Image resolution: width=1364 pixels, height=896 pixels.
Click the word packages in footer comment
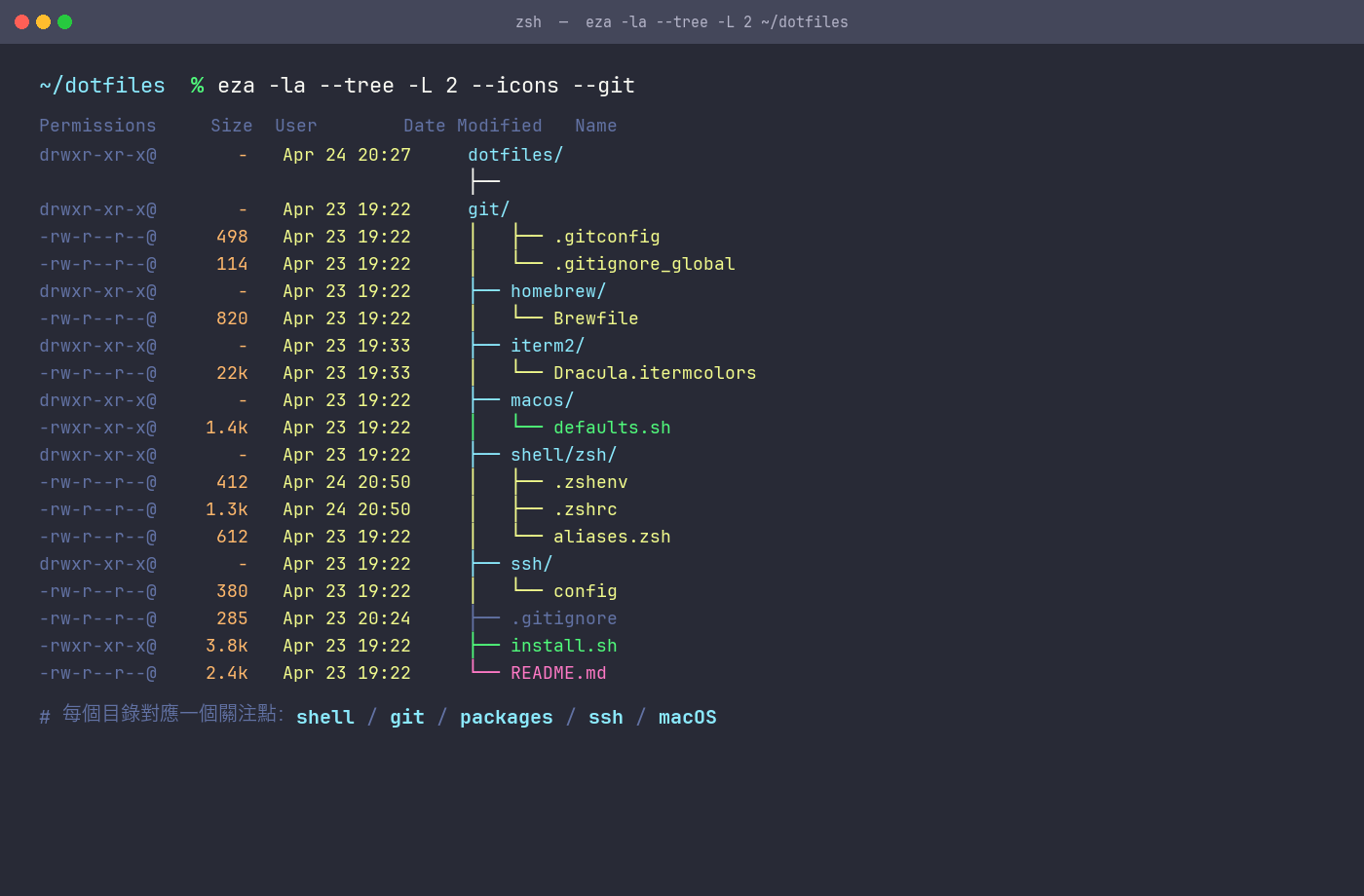(506, 717)
